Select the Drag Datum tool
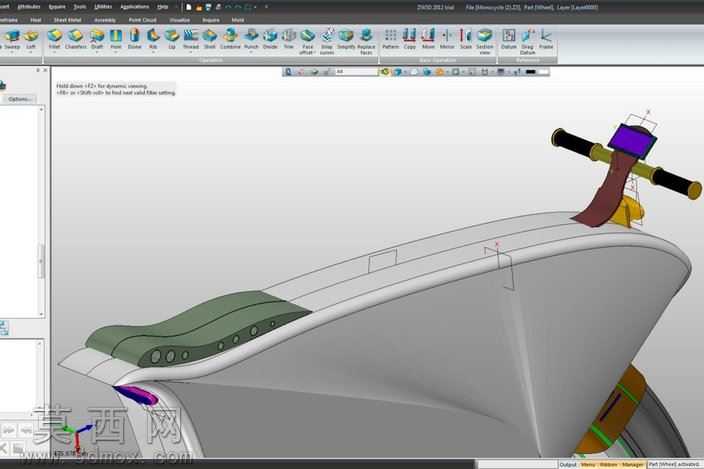This screenshot has height=469, width=704. (528, 42)
